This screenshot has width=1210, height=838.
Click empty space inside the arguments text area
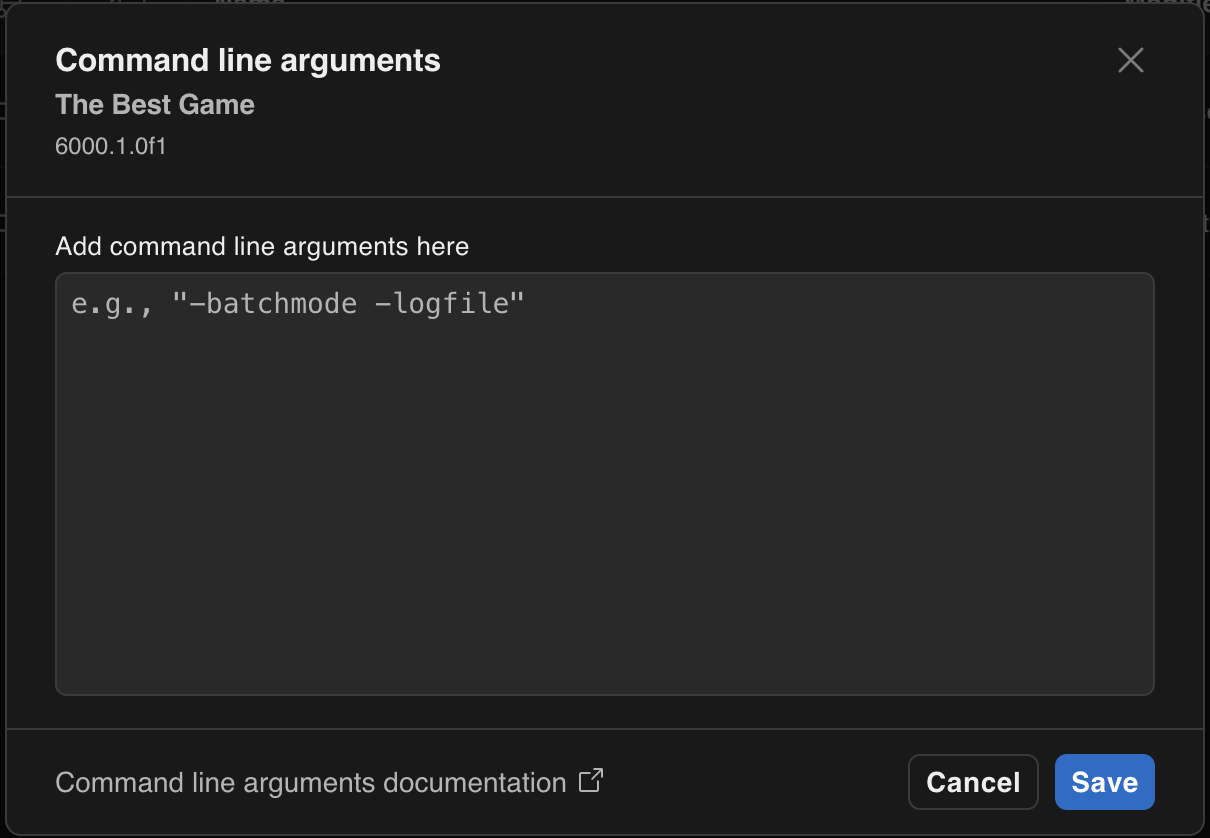pos(604,520)
